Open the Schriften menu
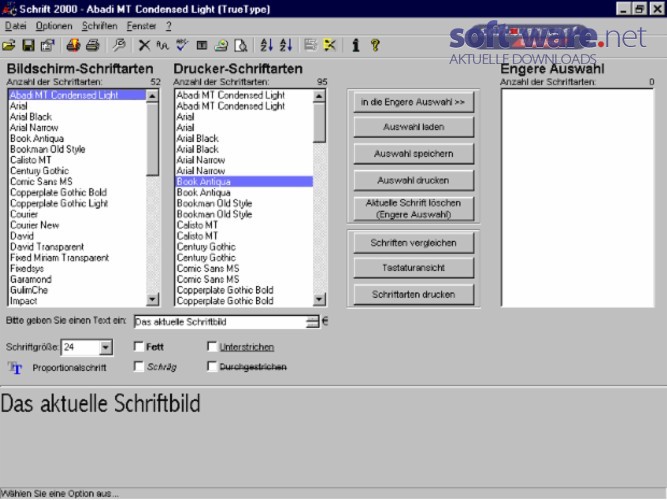667x500 pixels. pos(100,26)
